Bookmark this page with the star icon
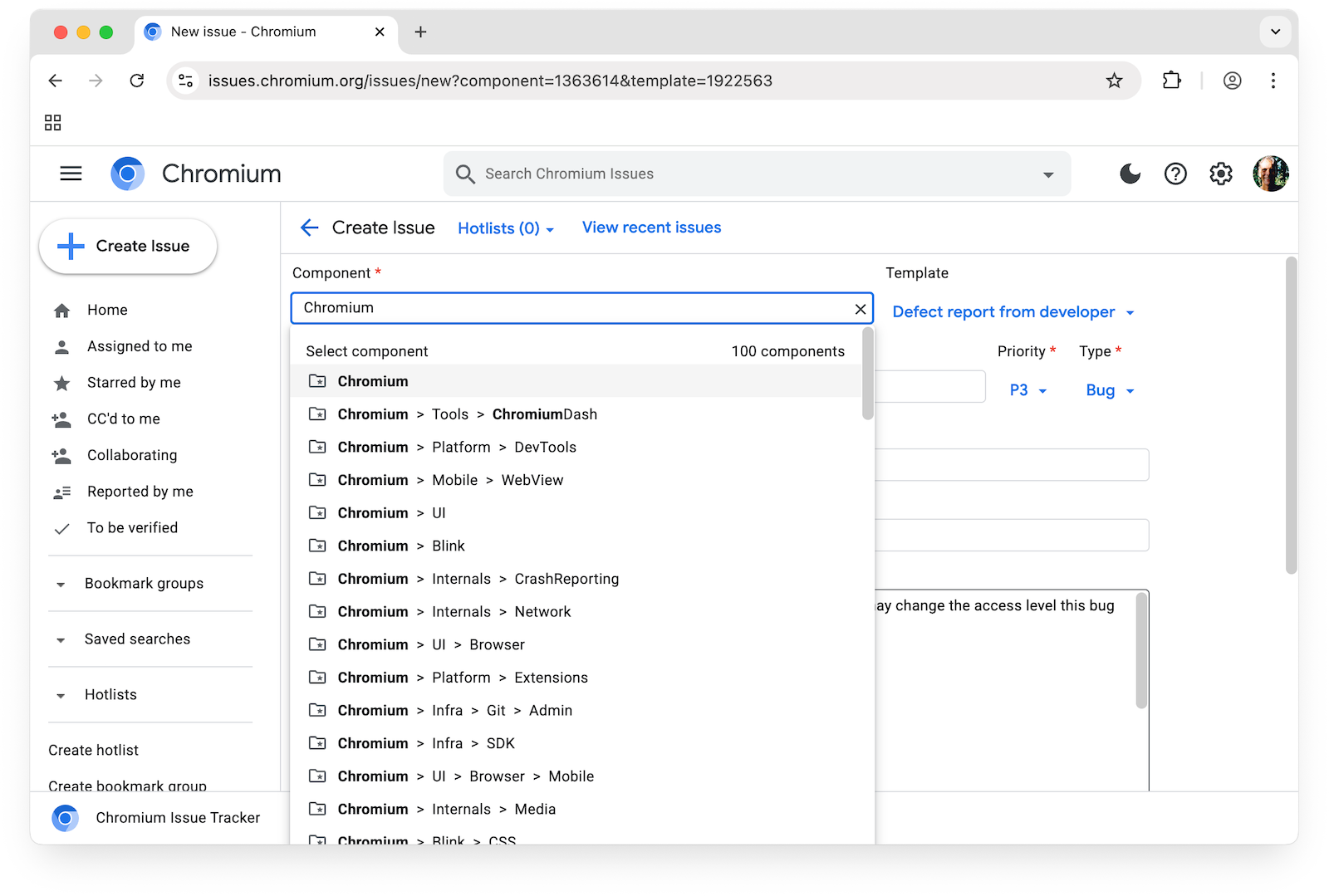Viewport: 1329px width, 896px height. [1114, 81]
